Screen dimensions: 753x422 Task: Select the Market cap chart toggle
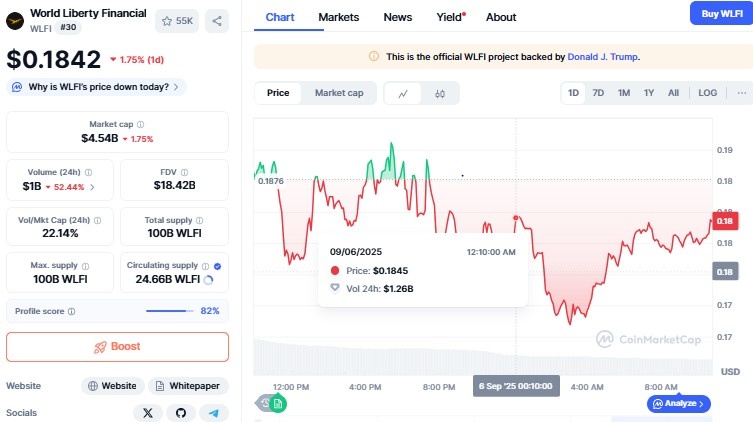click(x=339, y=93)
